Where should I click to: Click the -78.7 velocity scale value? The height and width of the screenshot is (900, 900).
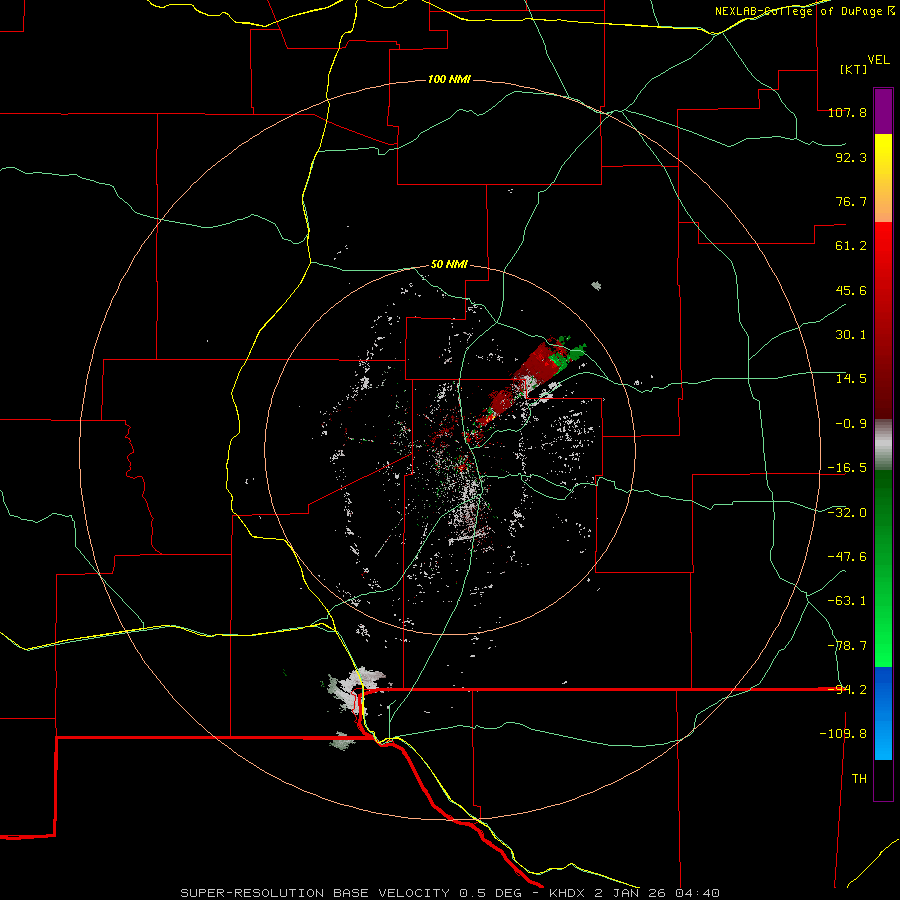[x=847, y=646]
